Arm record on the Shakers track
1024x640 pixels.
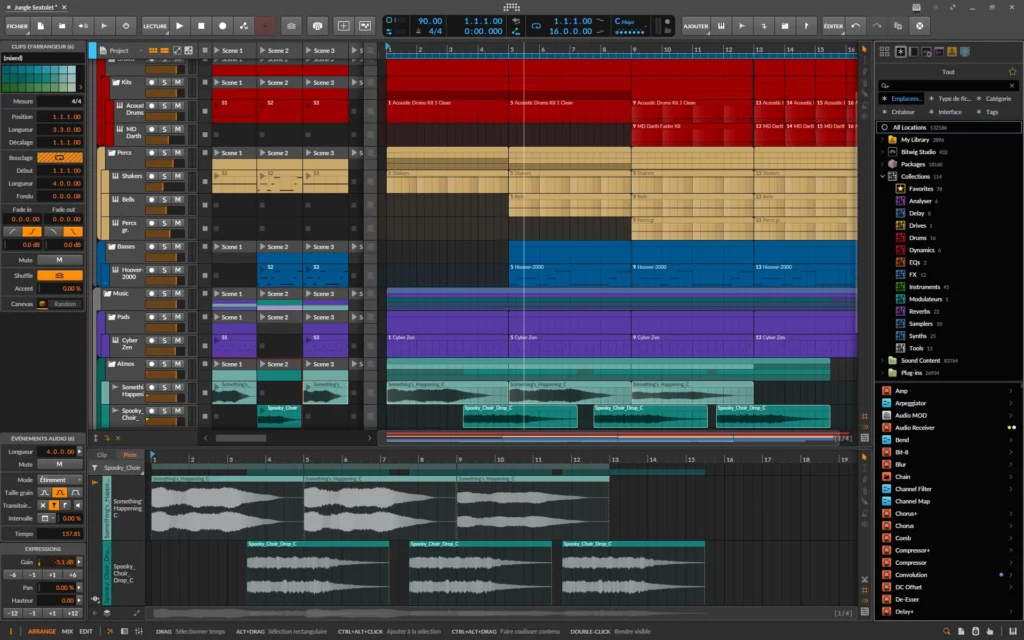[152, 176]
